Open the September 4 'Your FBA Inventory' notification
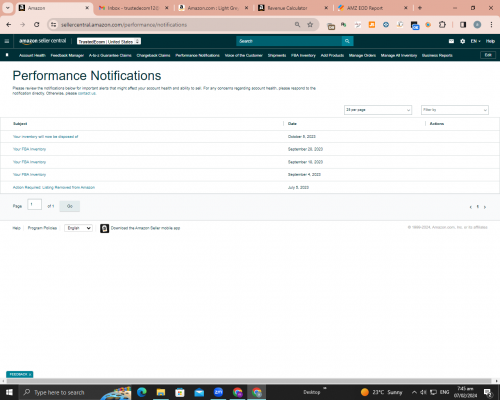This screenshot has width=500, height=400. click(29, 175)
